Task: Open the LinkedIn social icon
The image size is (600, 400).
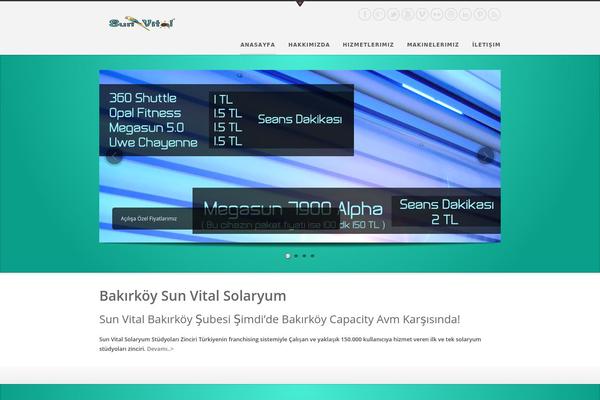Action: click(465, 14)
